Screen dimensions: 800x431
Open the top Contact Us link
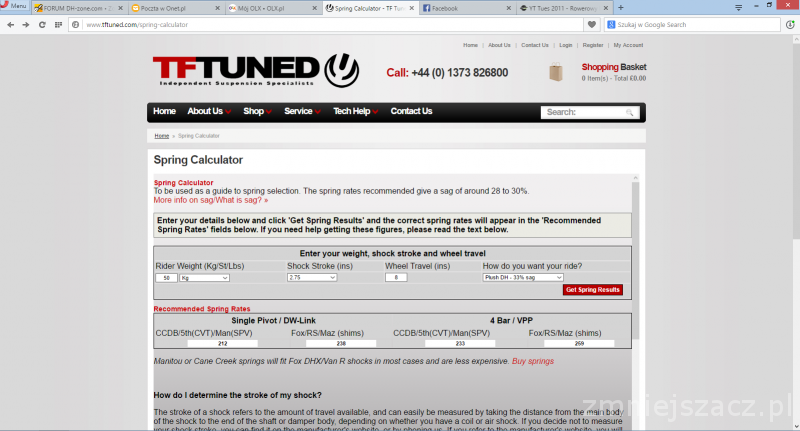pos(535,45)
